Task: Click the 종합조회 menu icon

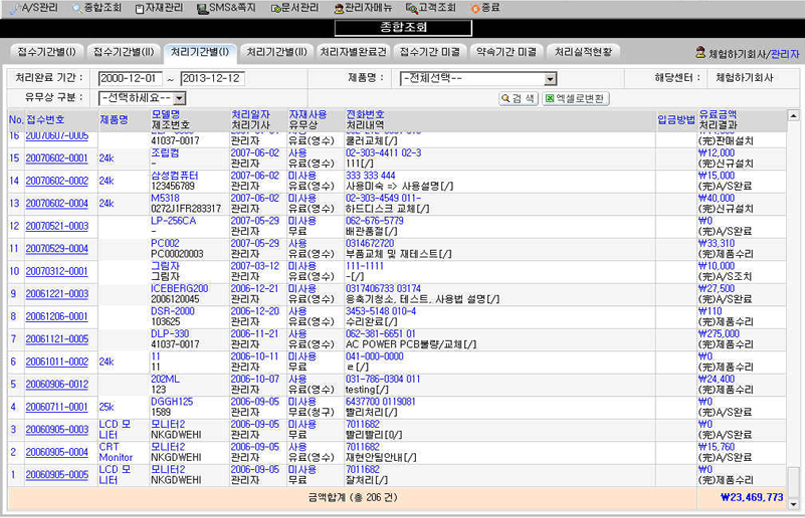Action: [77, 8]
